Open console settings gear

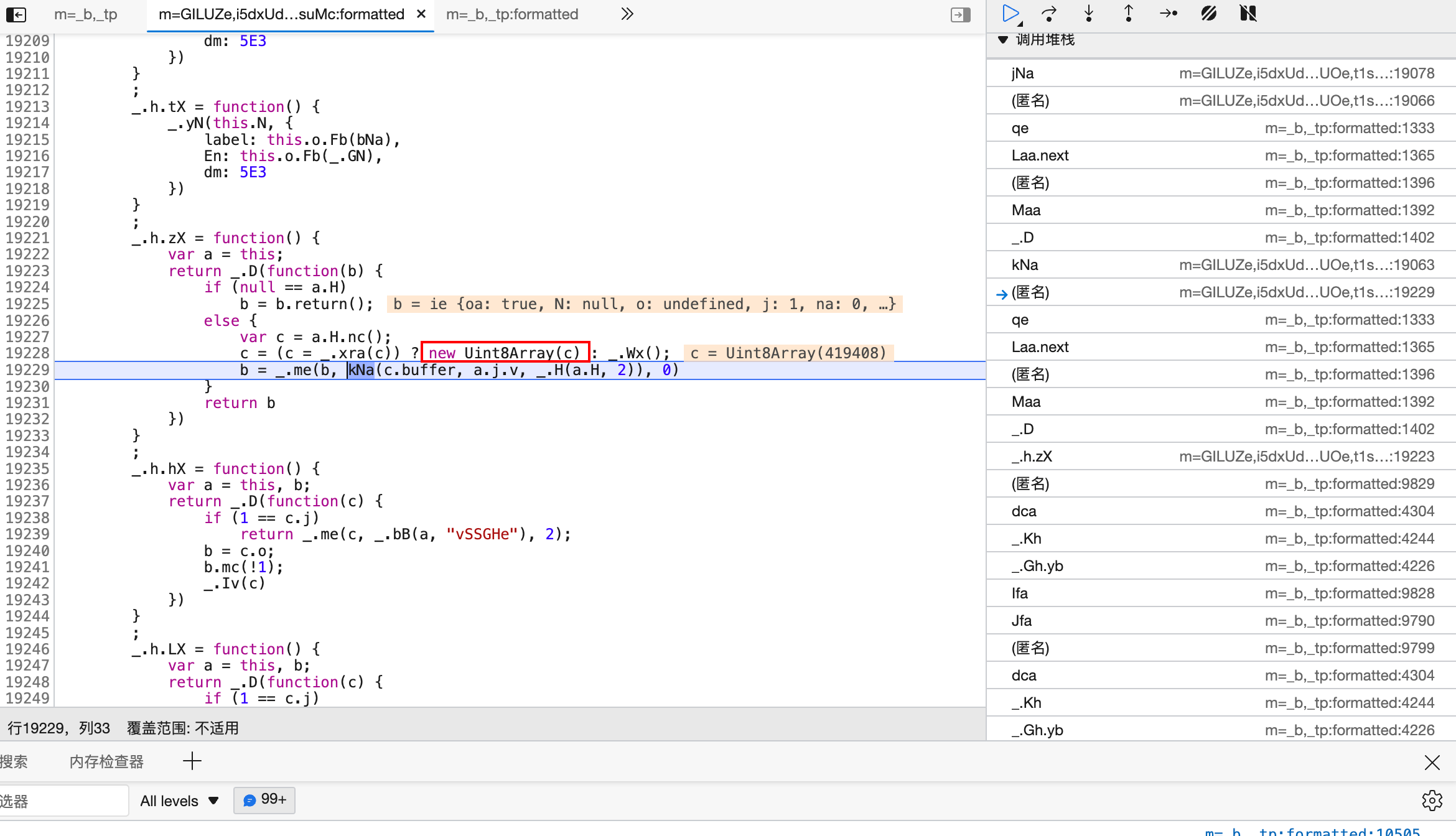pos(1432,801)
